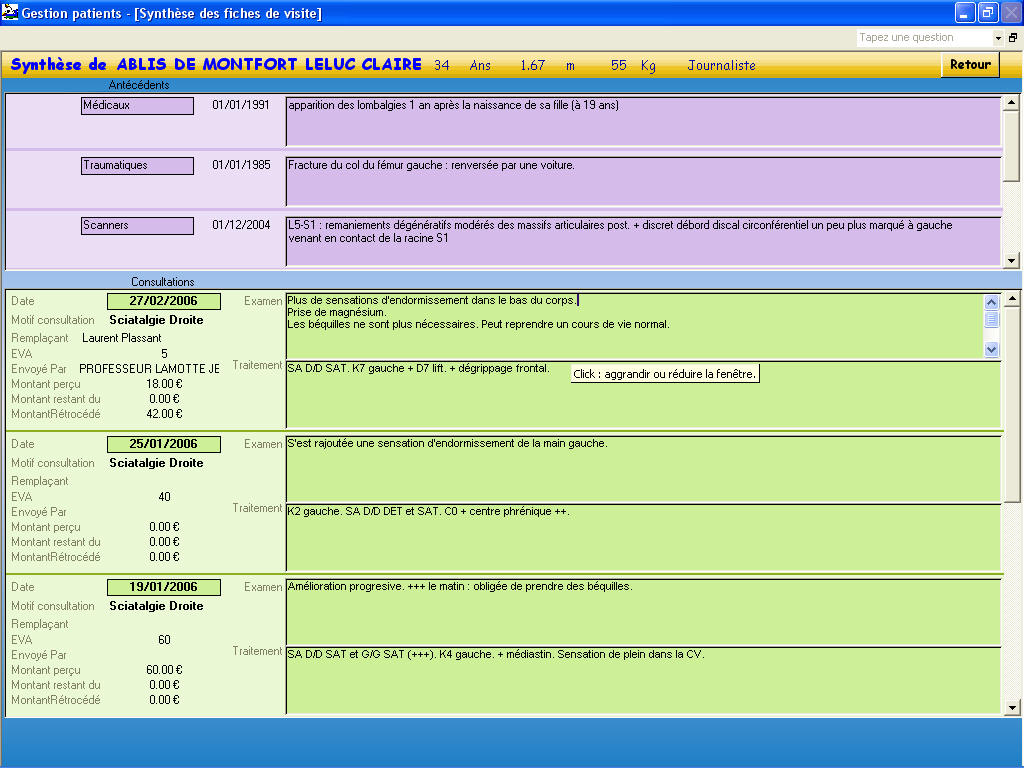Click 'Sciatalgie Droite' motif of 27/02/2006 visit
This screenshot has height=768, width=1024.
coord(156,320)
